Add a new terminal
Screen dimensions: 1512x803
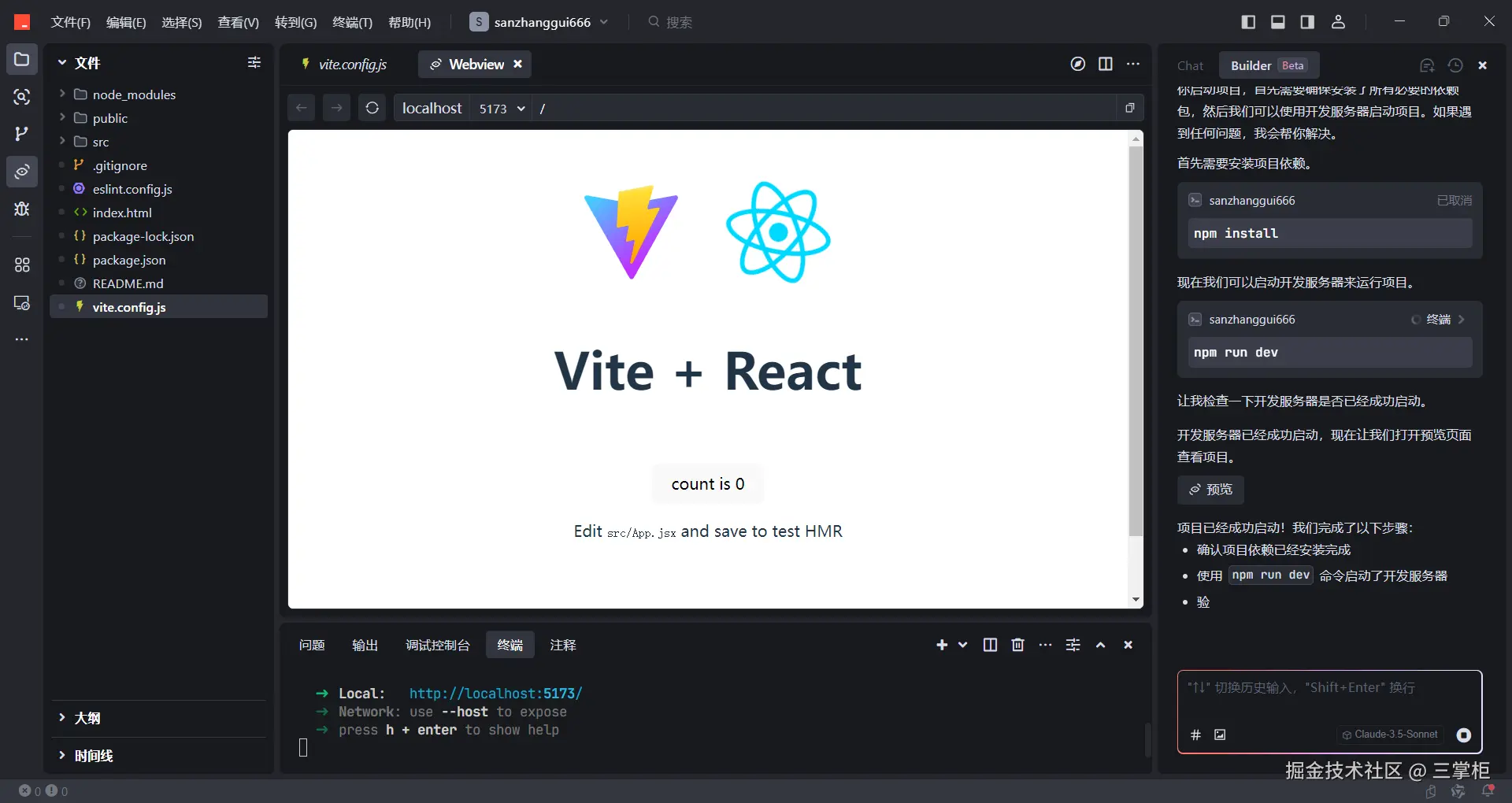tap(942, 645)
